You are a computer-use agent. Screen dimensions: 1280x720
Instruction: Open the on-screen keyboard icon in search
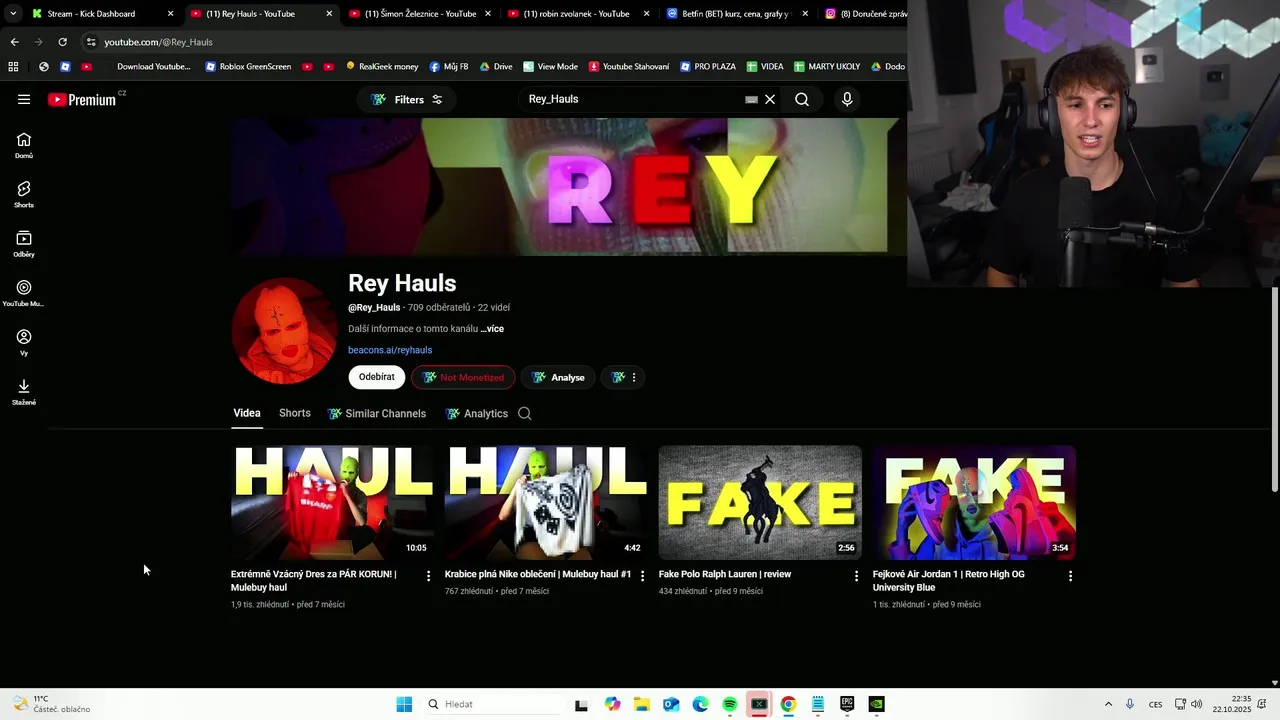(x=752, y=99)
